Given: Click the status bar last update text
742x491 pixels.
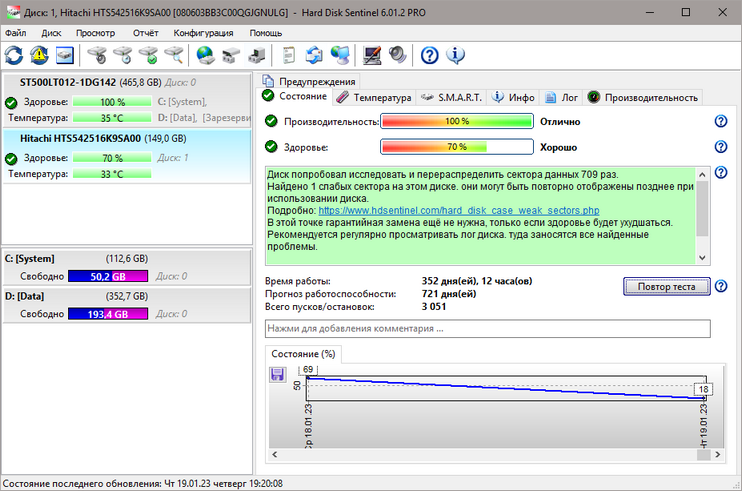Looking at the screenshot, I should point(143,484).
